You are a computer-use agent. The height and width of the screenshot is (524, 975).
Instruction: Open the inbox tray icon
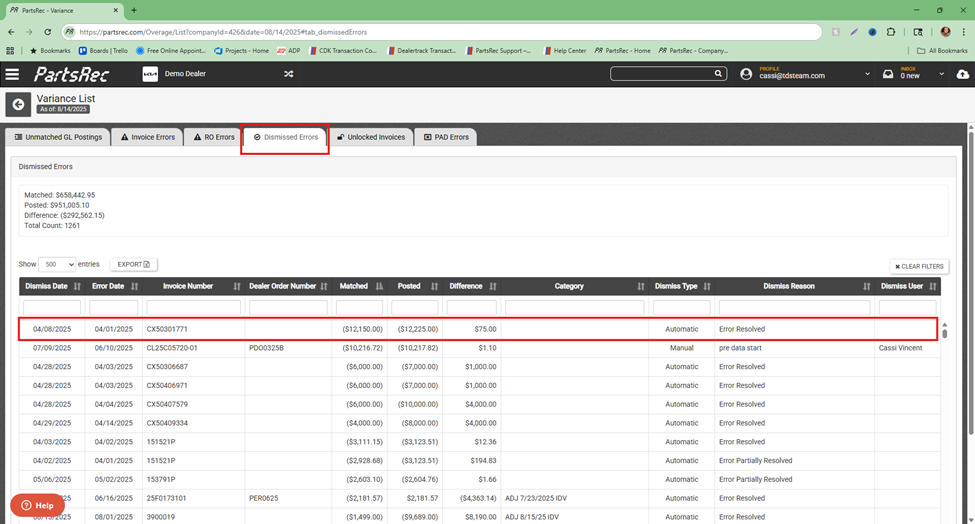pyautogui.click(x=888, y=74)
